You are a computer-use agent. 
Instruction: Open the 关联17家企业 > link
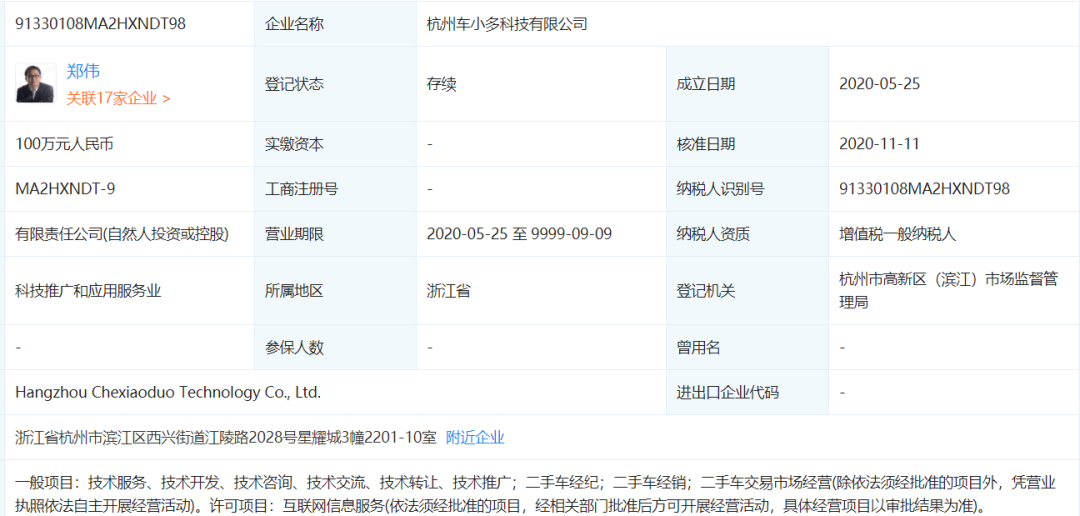coord(118,99)
